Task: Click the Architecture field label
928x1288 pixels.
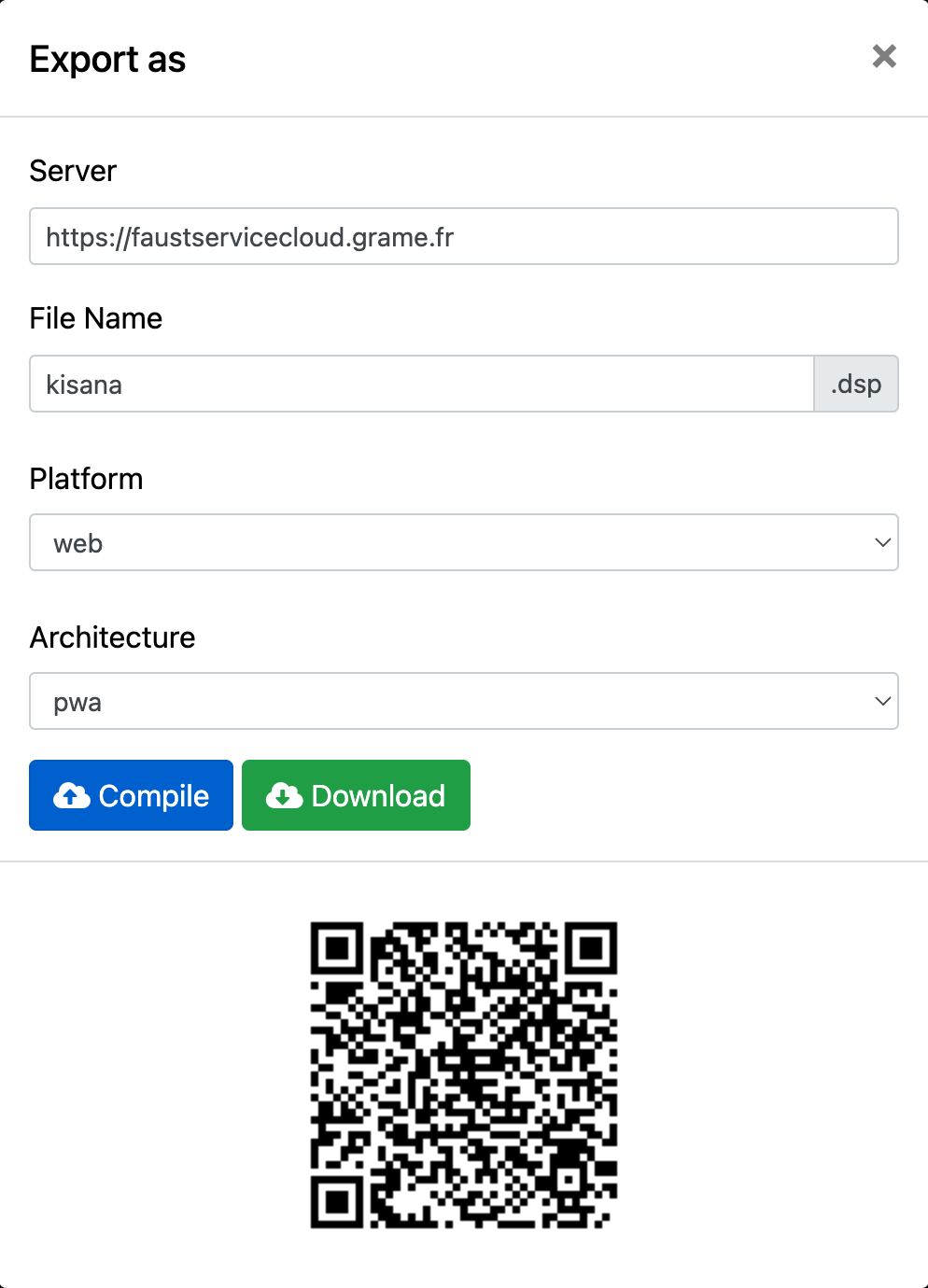Action: tap(113, 637)
